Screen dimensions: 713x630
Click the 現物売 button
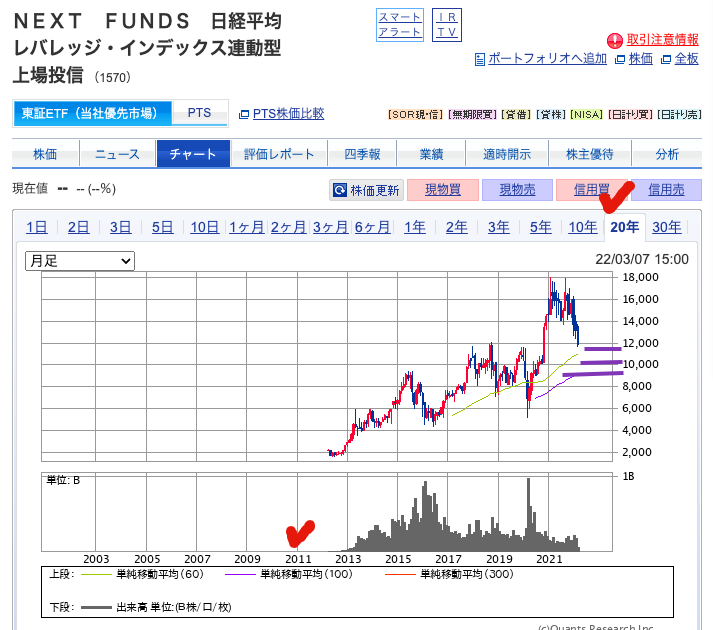click(517, 190)
